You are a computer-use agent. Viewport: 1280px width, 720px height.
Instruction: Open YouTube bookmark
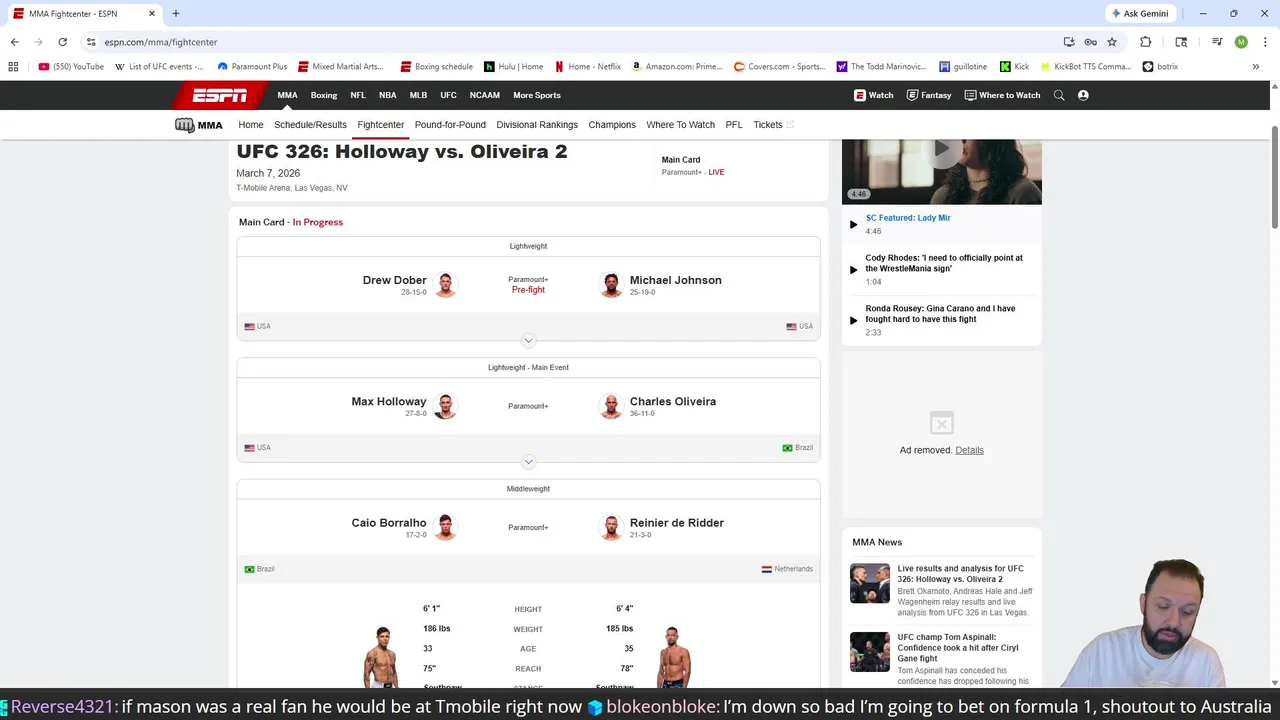coord(71,67)
